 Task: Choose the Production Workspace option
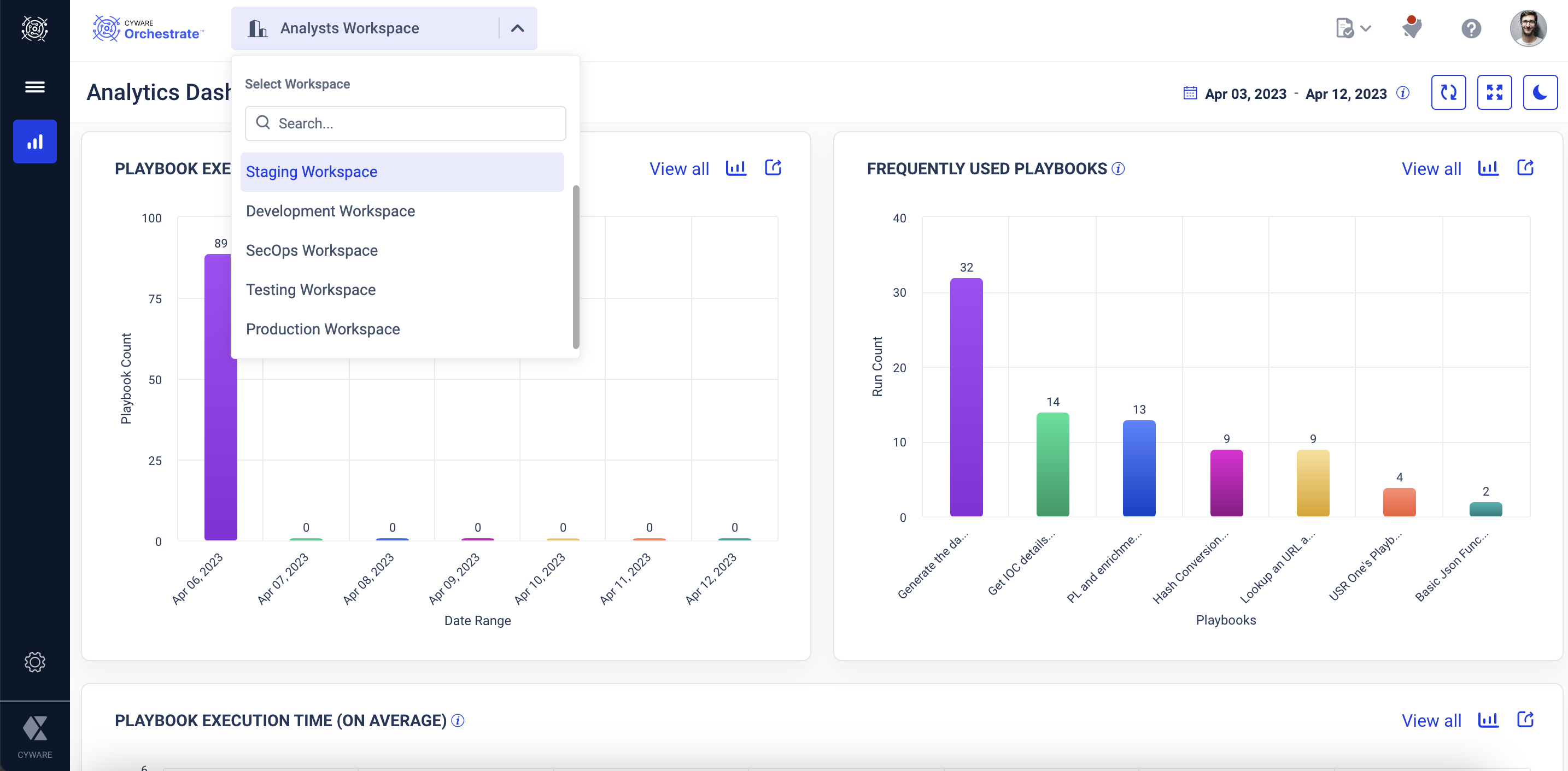point(323,329)
